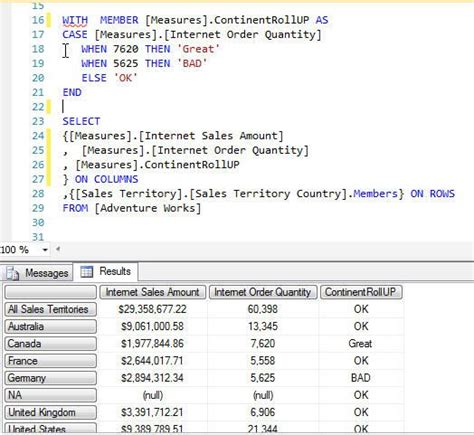Click the OK cell in France row
Viewport: 474px width, 435px height.
point(361,361)
